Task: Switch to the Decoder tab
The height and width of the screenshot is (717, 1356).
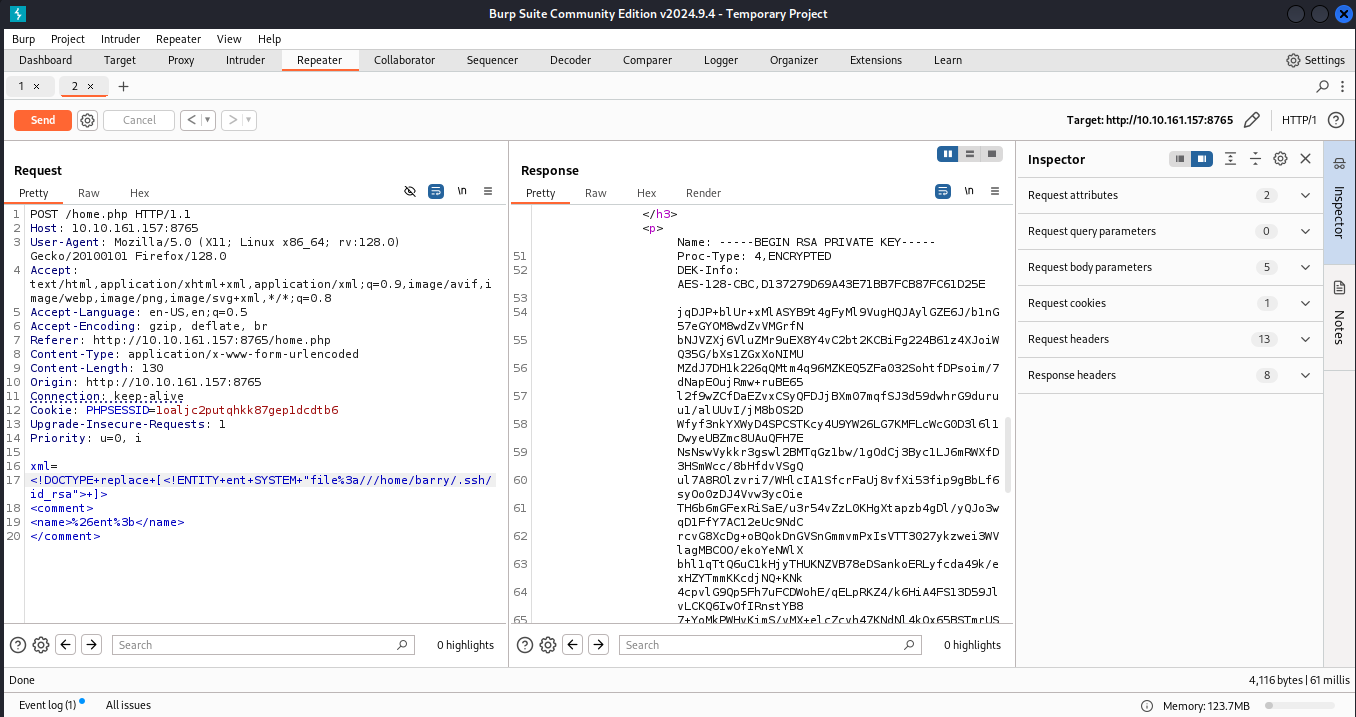Action: tap(570, 60)
